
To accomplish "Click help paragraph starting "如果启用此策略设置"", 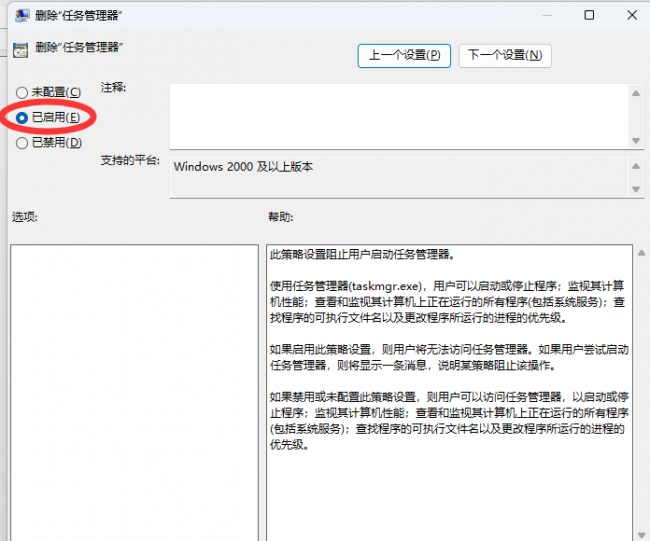I will click(449, 357).
